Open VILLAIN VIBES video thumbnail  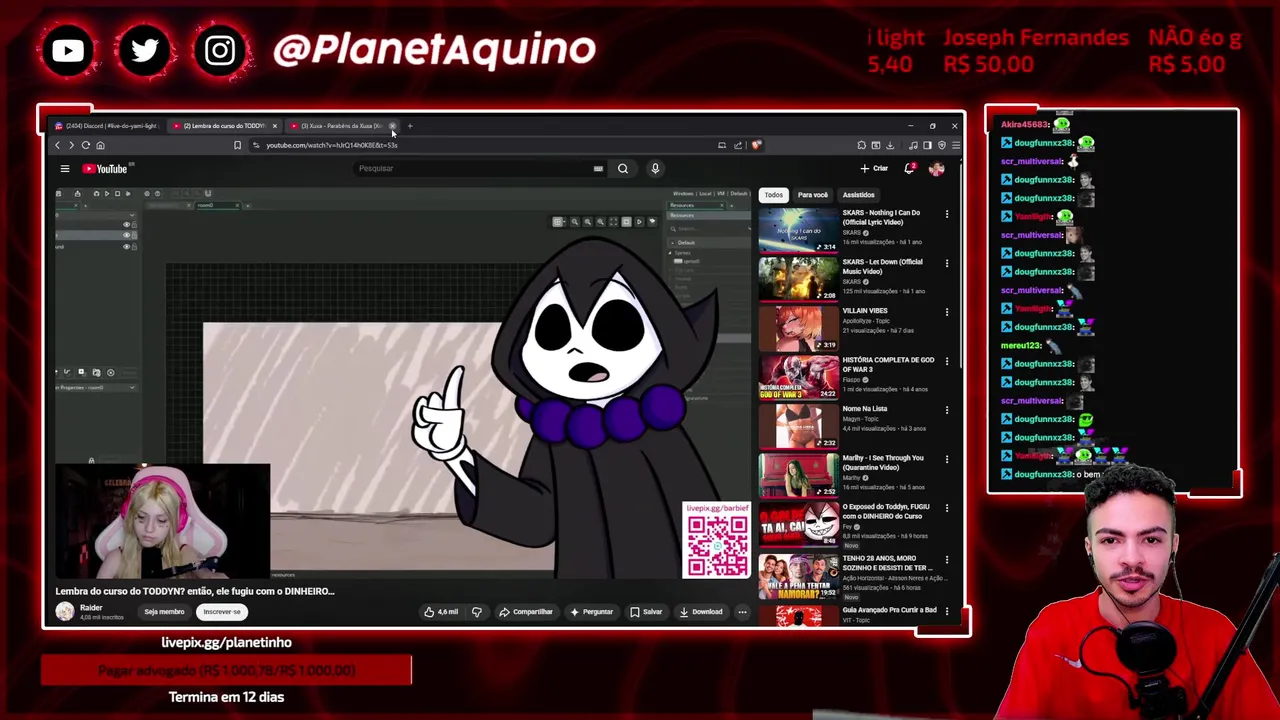798,328
